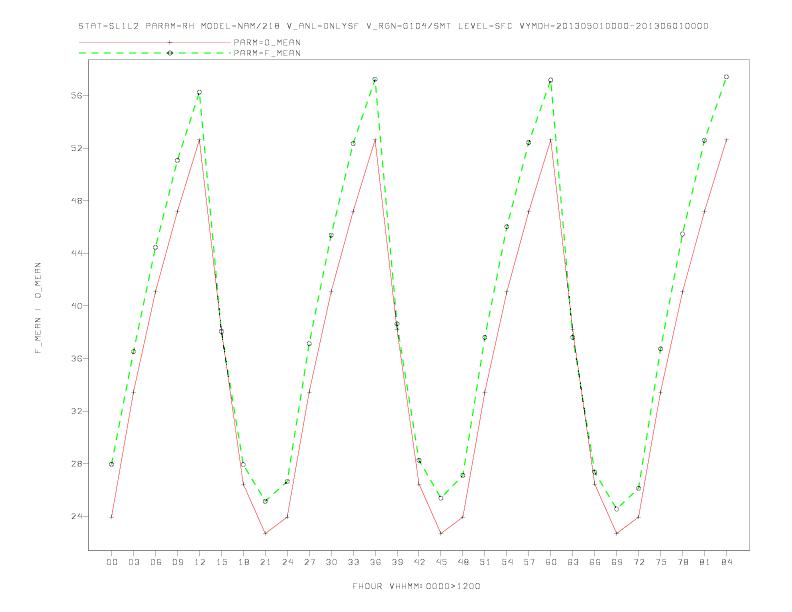
Task: Click the y-axis tick label 28
Action: tap(76, 464)
